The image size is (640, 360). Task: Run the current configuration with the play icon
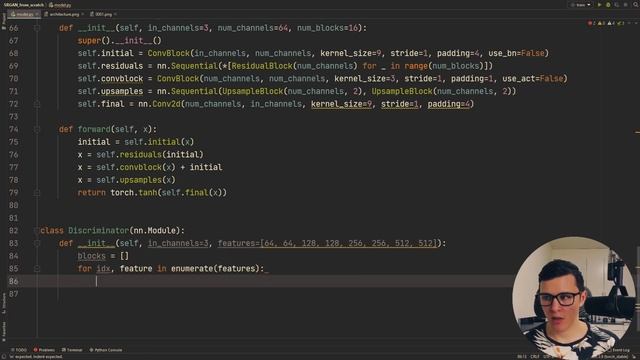(599, 4)
